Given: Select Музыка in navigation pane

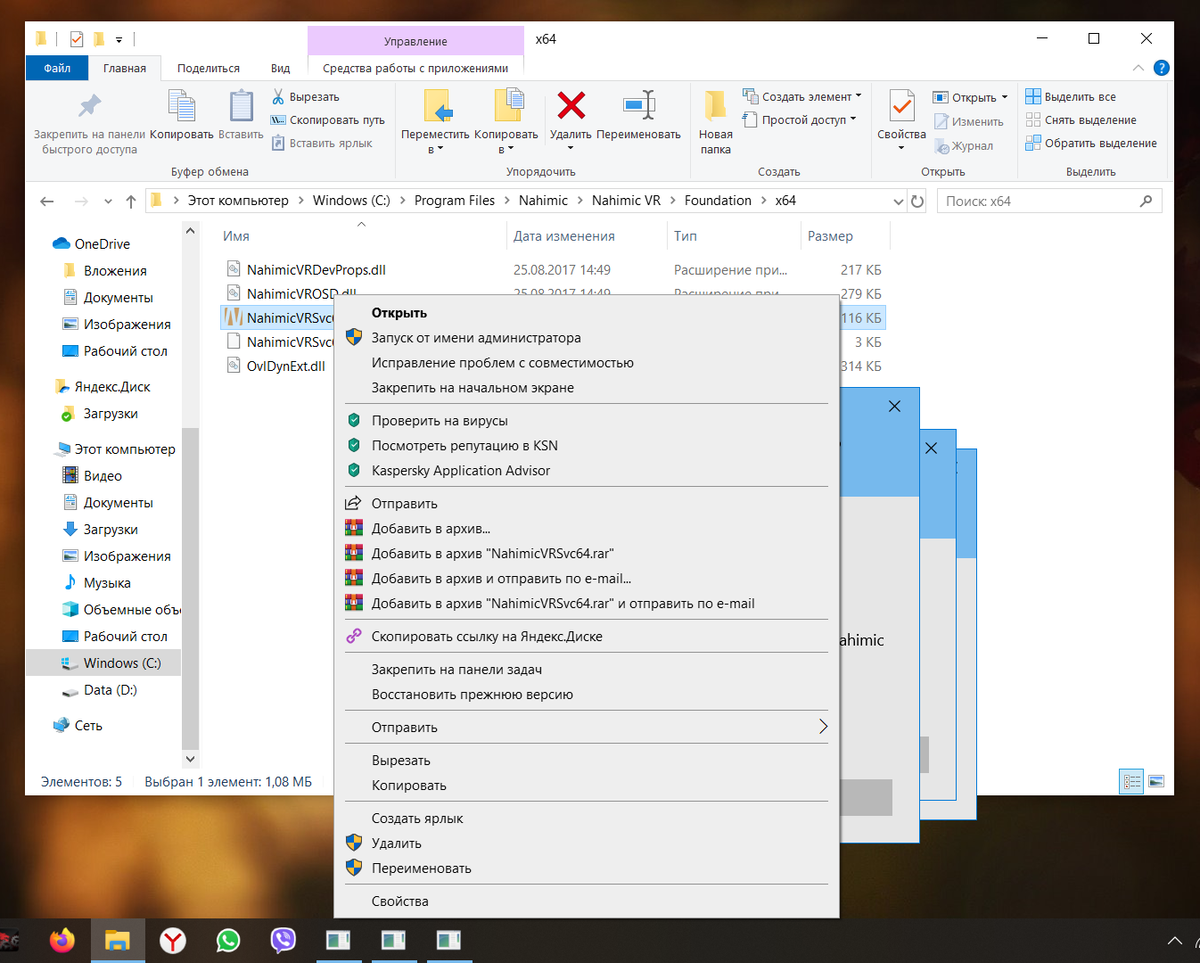Looking at the screenshot, I should click(107, 582).
